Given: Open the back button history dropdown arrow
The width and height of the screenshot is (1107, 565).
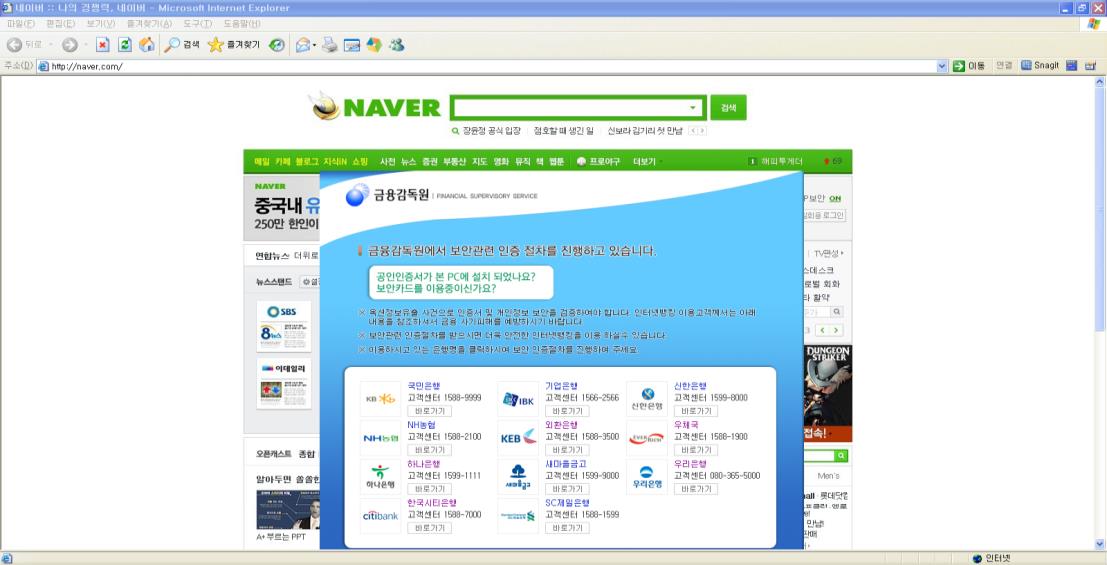Looking at the screenshot, I should click(51, 45).
